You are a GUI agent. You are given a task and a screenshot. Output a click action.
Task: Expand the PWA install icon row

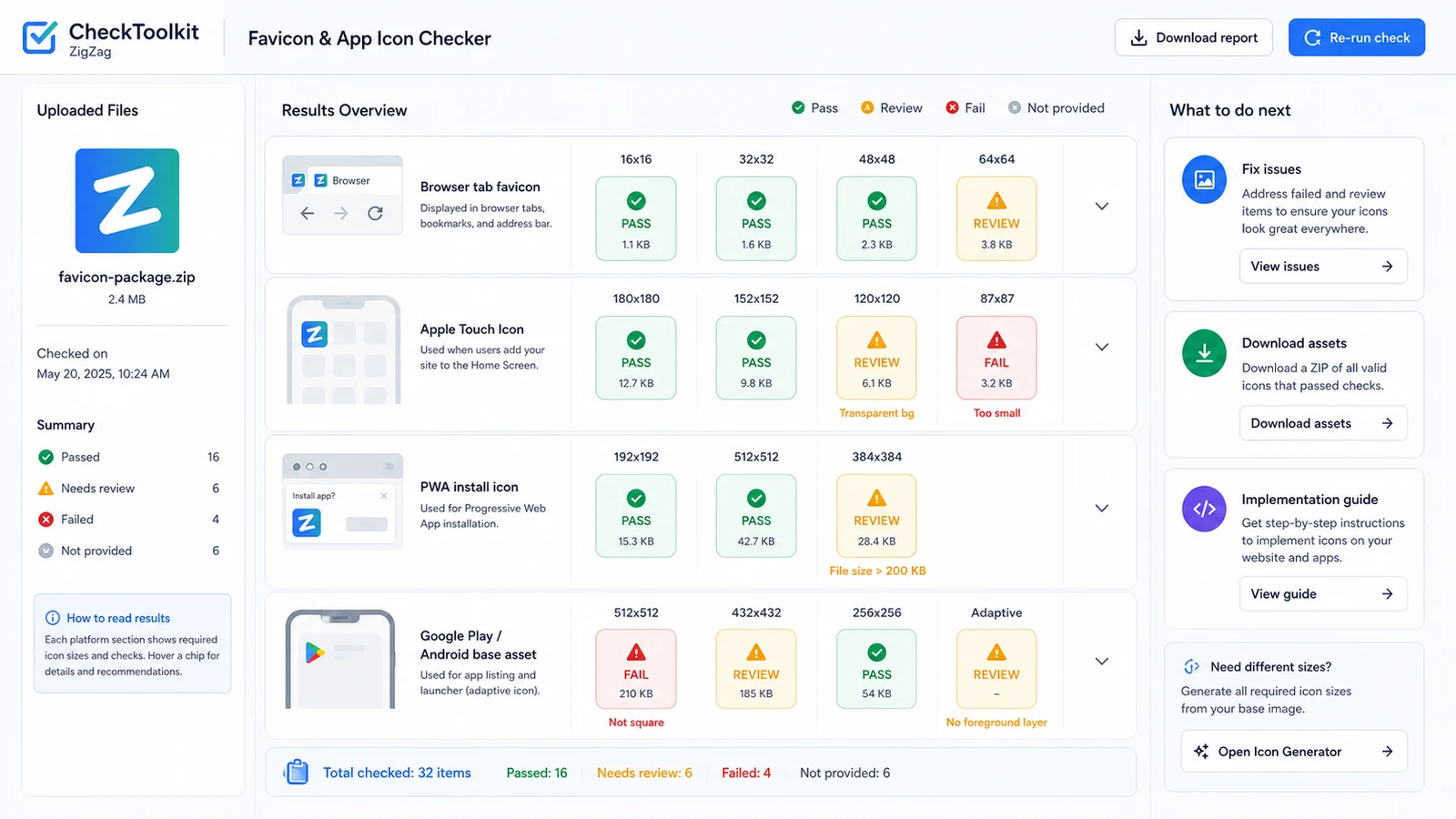click(1102, 508)
